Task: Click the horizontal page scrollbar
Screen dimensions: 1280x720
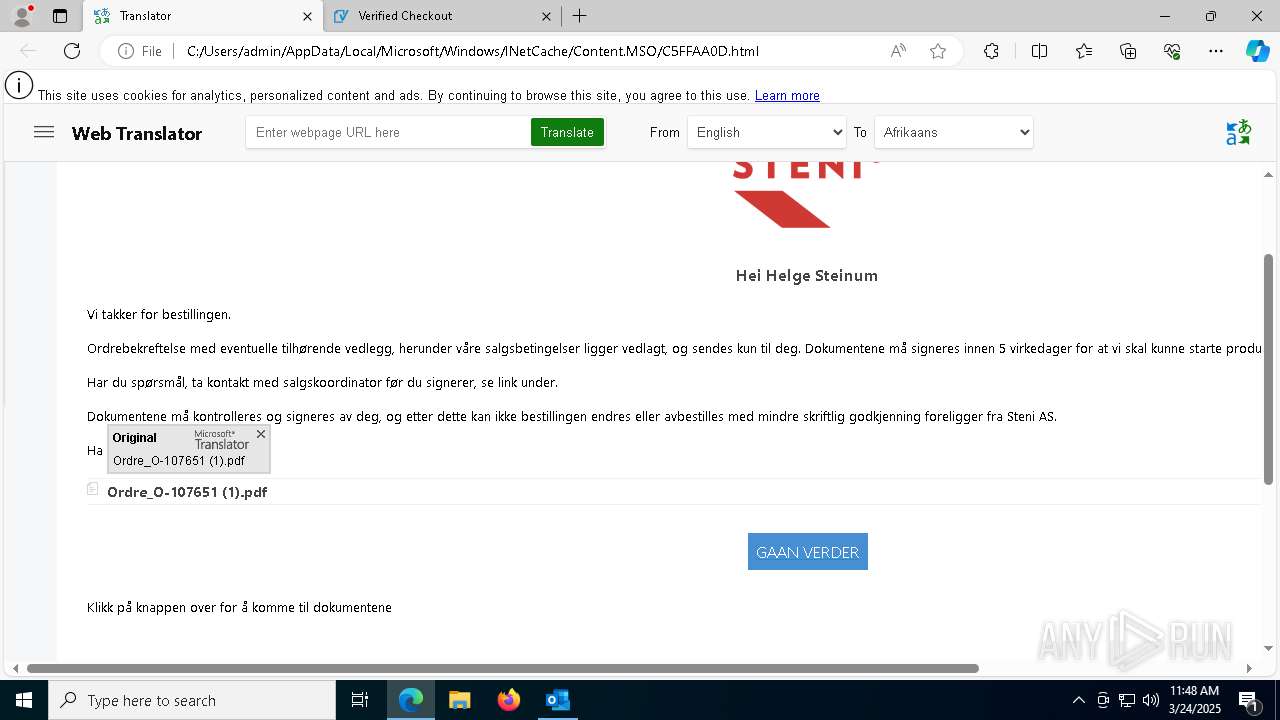Action: 503,668
